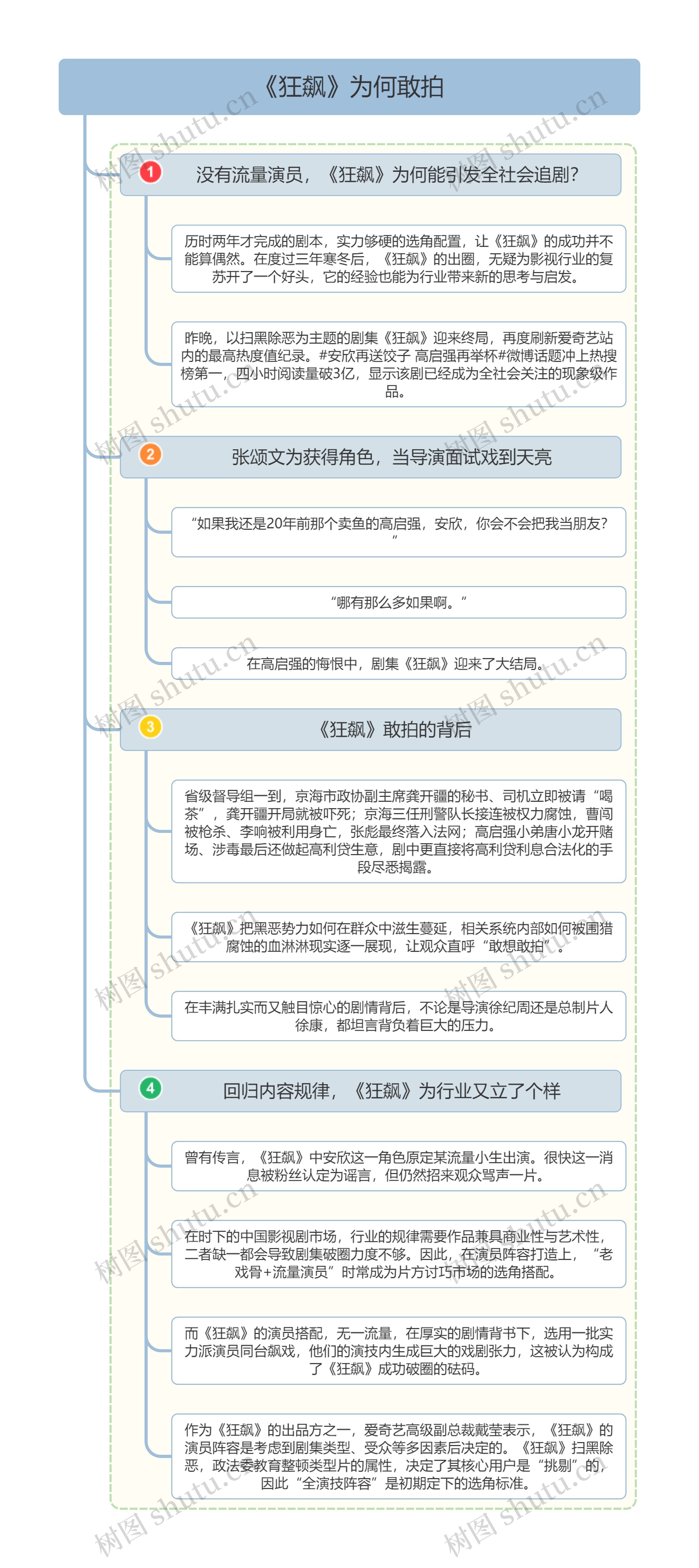The width and height of the screenshot is (699, 1568).
Task: Select heading 没有流量演员,《狂飙》为何能引发全社会追剧?
Action: point(371,175)
